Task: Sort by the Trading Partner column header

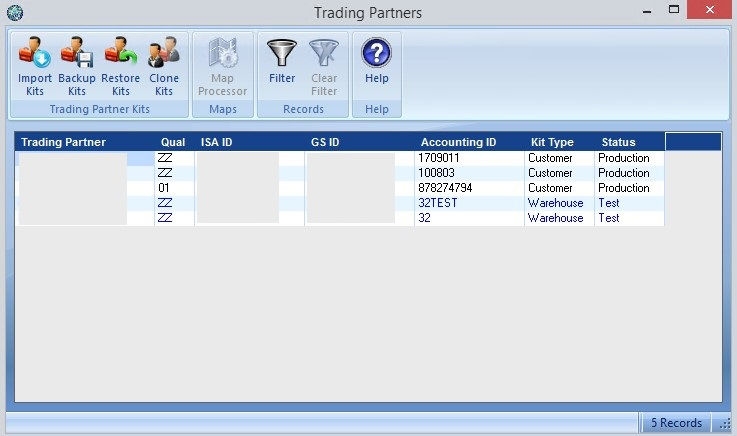Action: (x=63, y=142)
